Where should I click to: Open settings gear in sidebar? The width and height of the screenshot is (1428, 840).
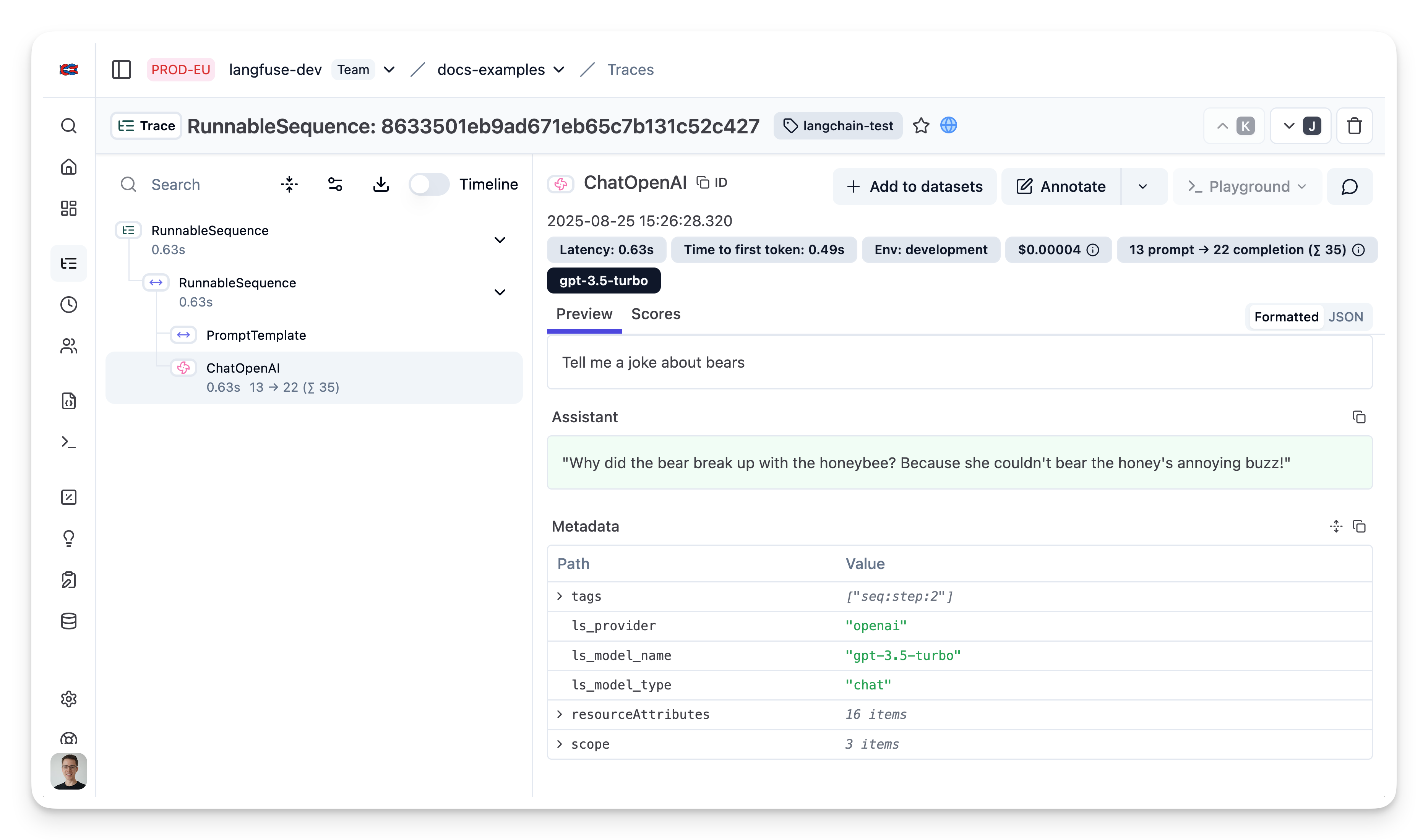68,699
